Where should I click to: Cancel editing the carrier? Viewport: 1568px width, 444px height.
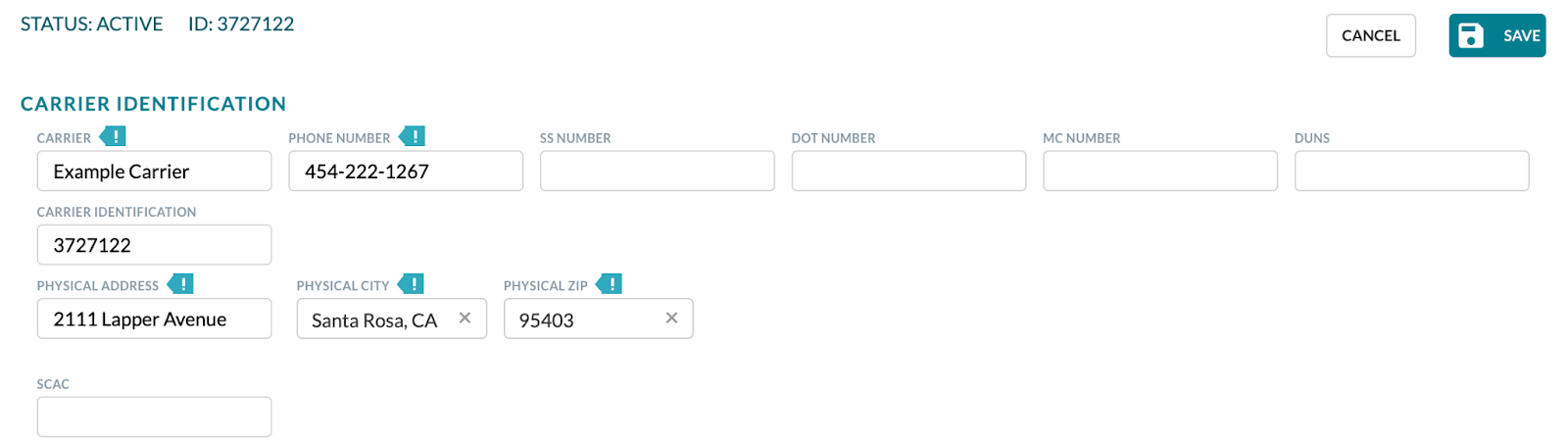coord(1371,35)
